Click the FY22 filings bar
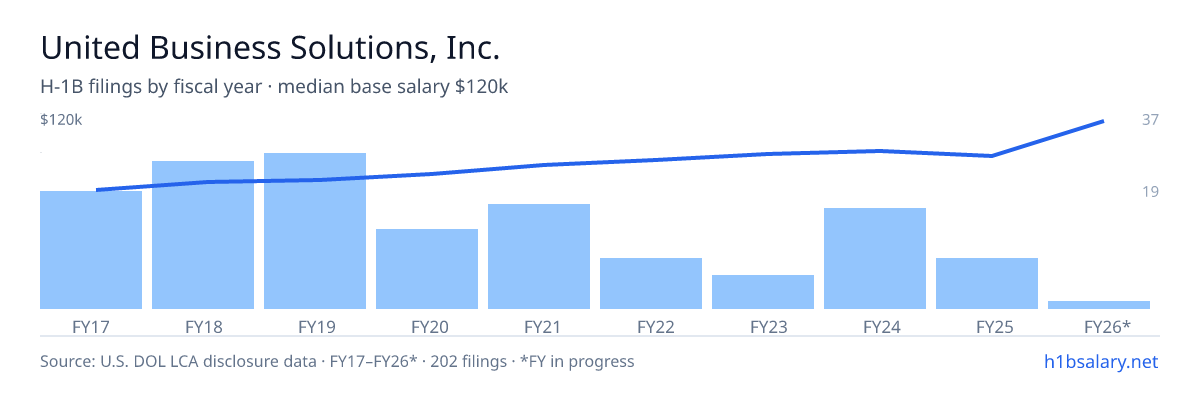Image resolution: width=1200 pixels, height=400 pixels. 651,283
